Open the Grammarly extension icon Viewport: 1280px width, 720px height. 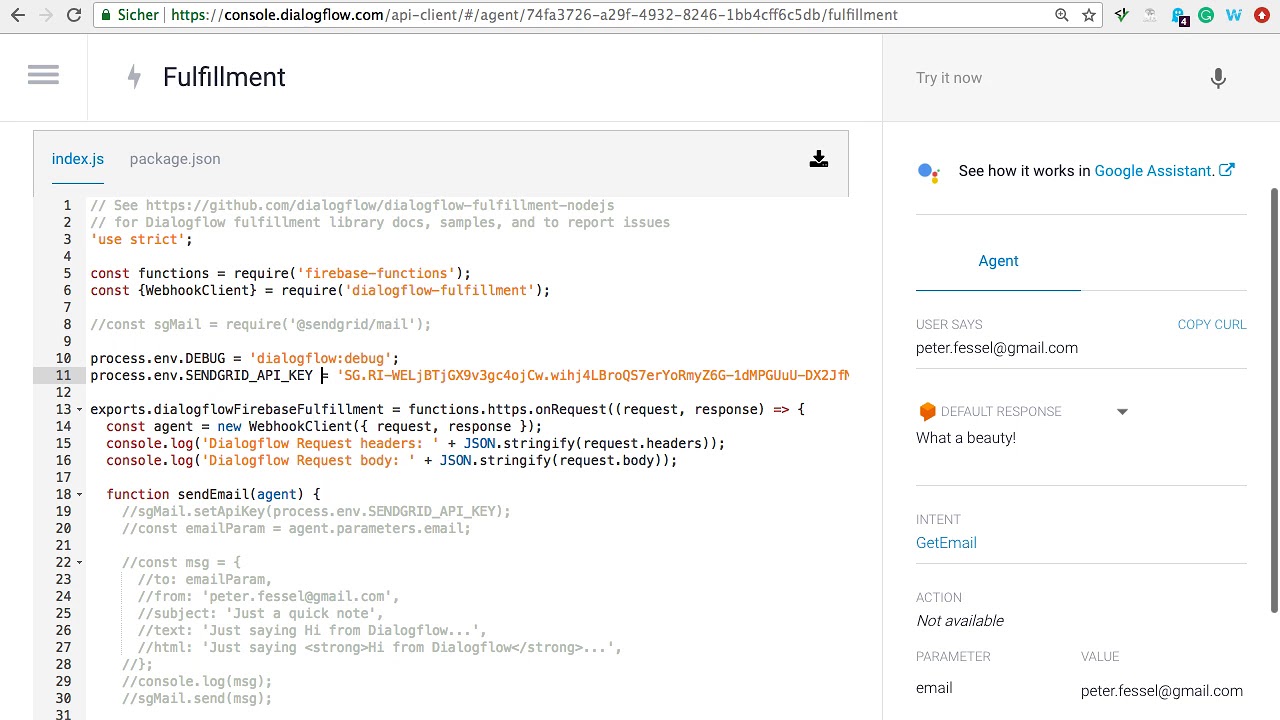tap(1206, 15)
